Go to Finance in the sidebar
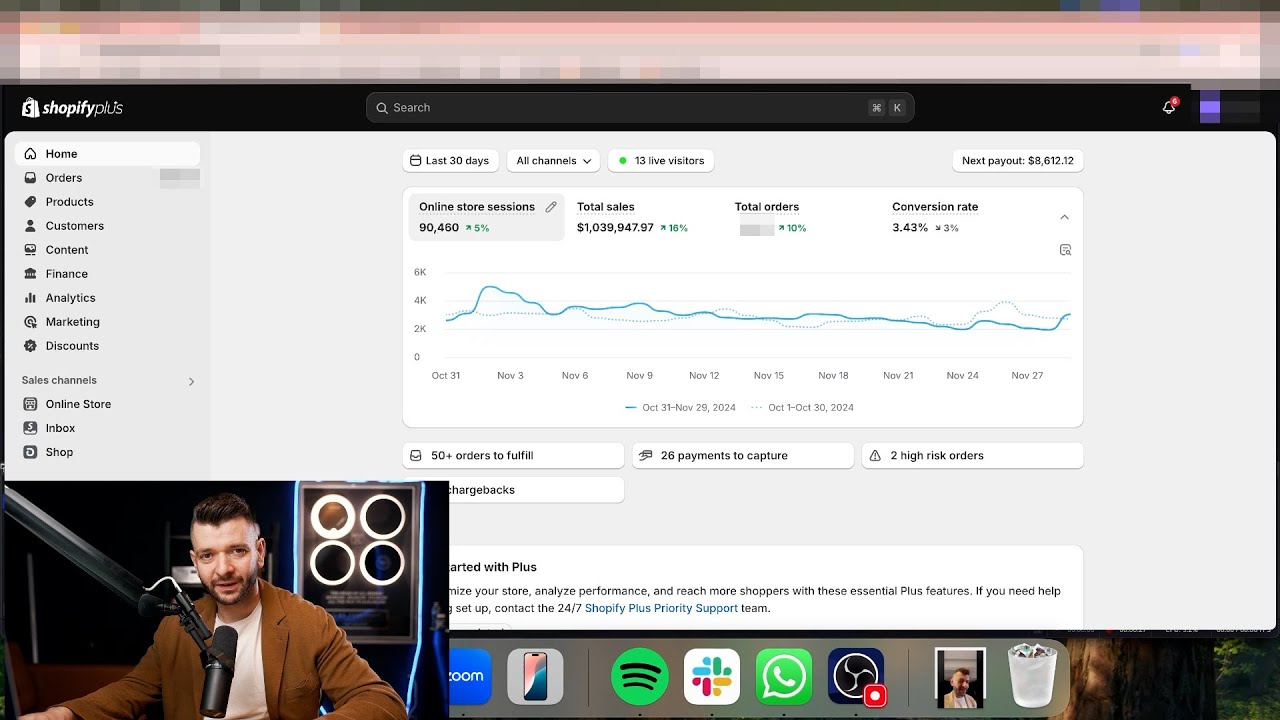 66,274
